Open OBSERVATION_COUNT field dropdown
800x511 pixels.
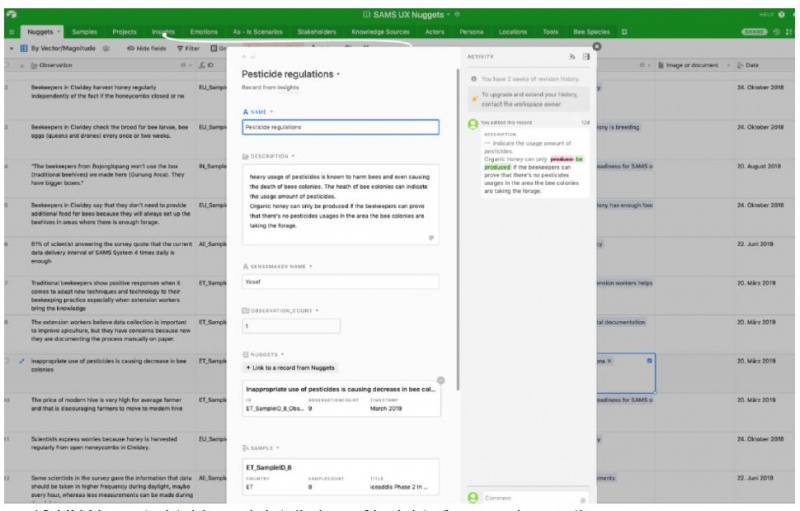tap(317, 310)
